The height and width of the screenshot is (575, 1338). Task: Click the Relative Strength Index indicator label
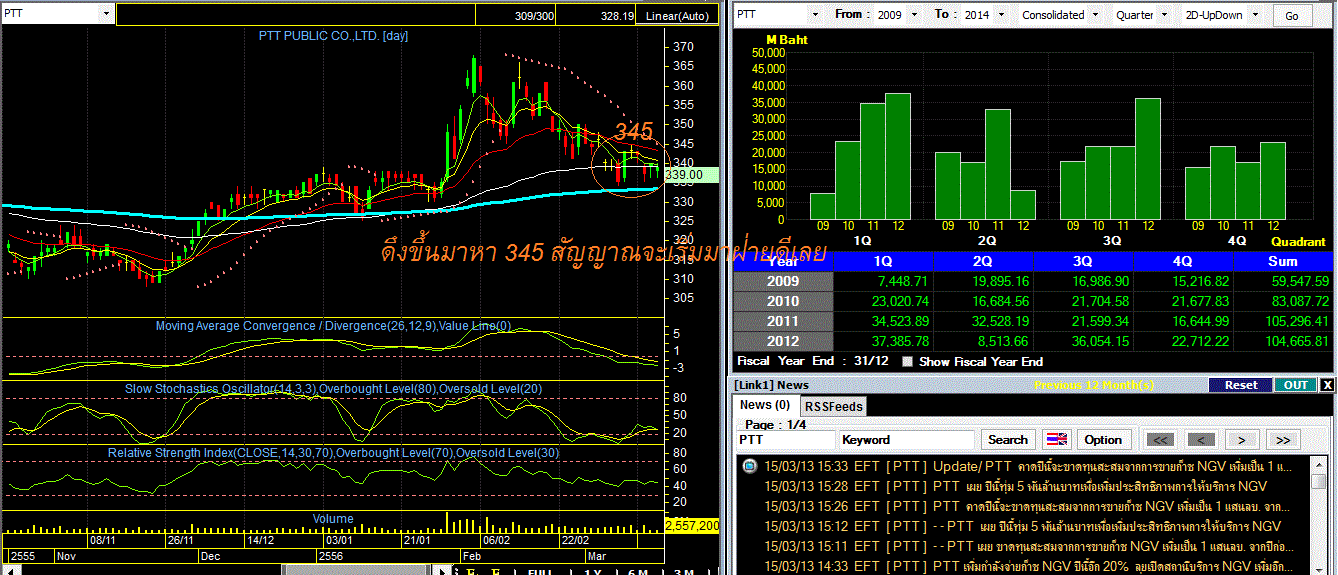click(x=333, y=453)
